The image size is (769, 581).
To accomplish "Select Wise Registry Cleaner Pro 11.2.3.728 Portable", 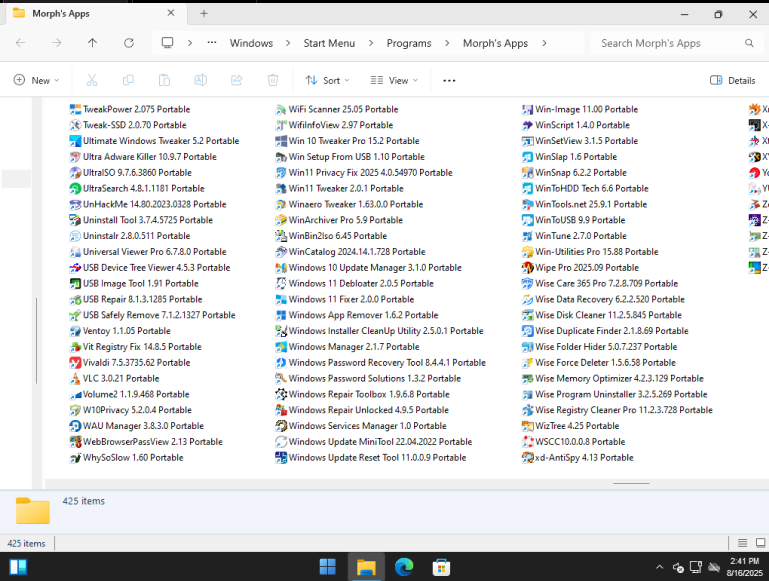I will click(x=617, y=410).
